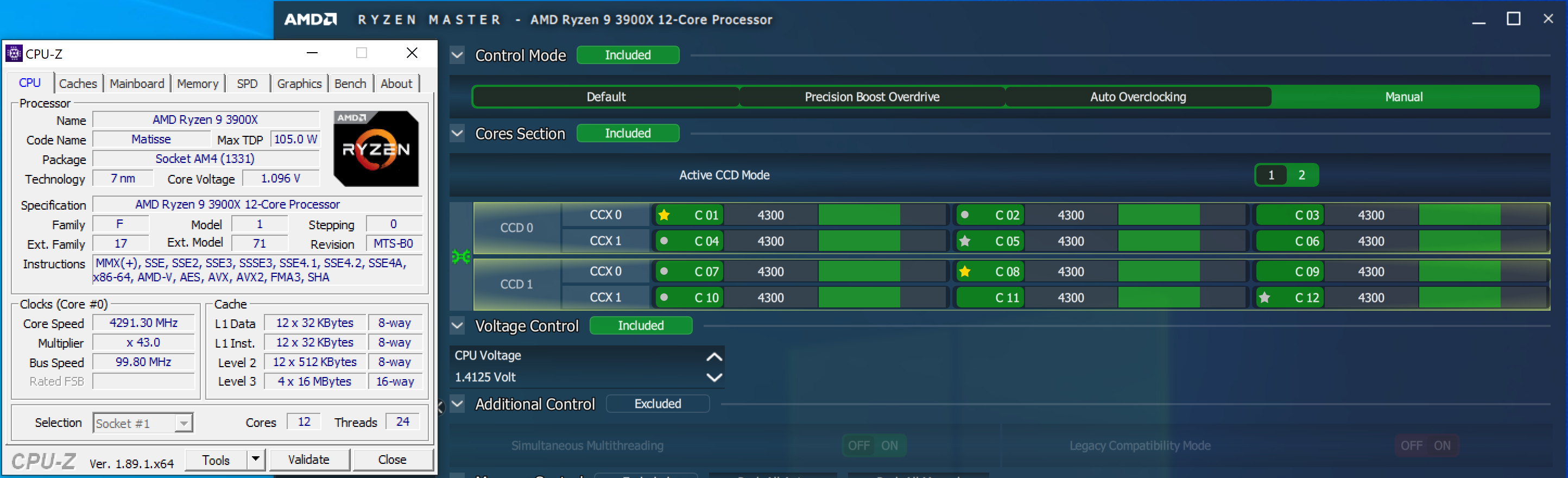Adjust the C 06 frequency slider bar
This screenshot has width=1568, height=478.
click(1482, 241)
